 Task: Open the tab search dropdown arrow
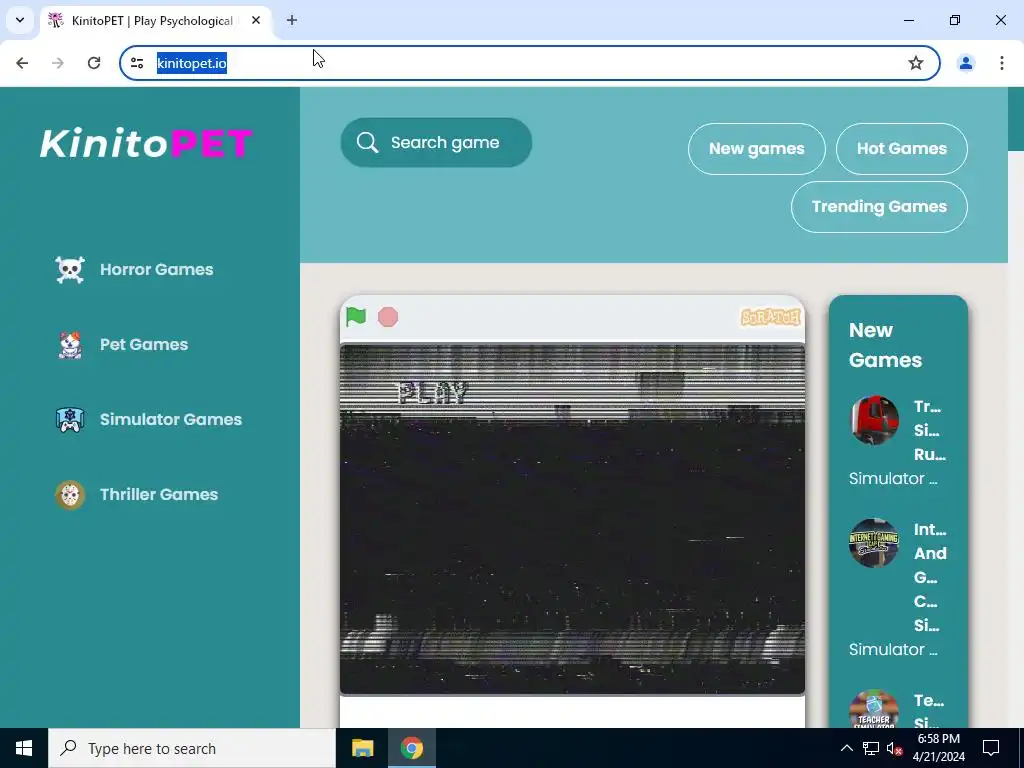[20, 20]
